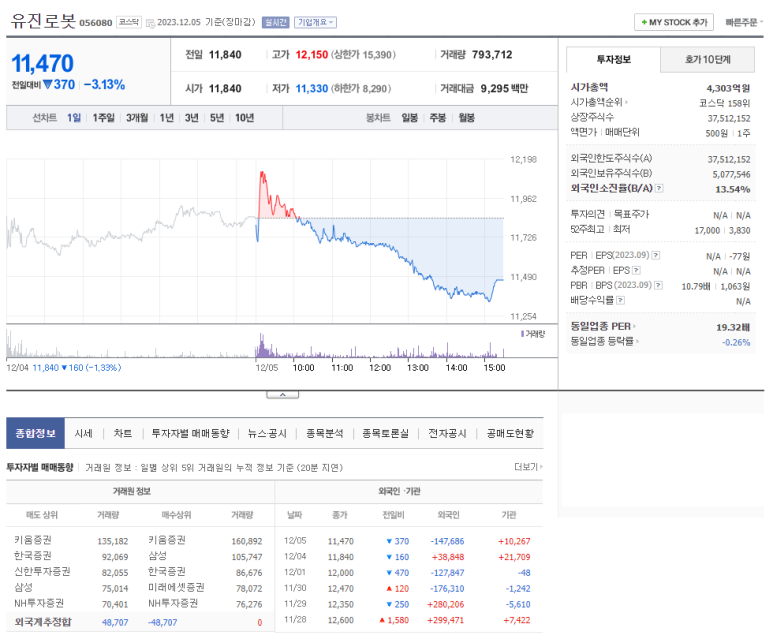Screen dimensions: 773x639
Task: Switch to 일봉 candle chart
Action: (x=410, y=118)
